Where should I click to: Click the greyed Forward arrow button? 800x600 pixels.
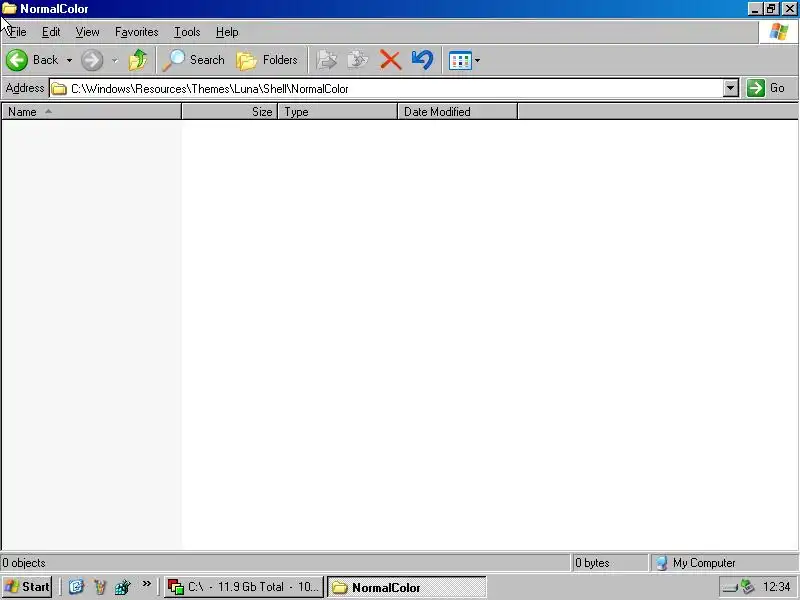pyautogui.click(x=92, y=60)
